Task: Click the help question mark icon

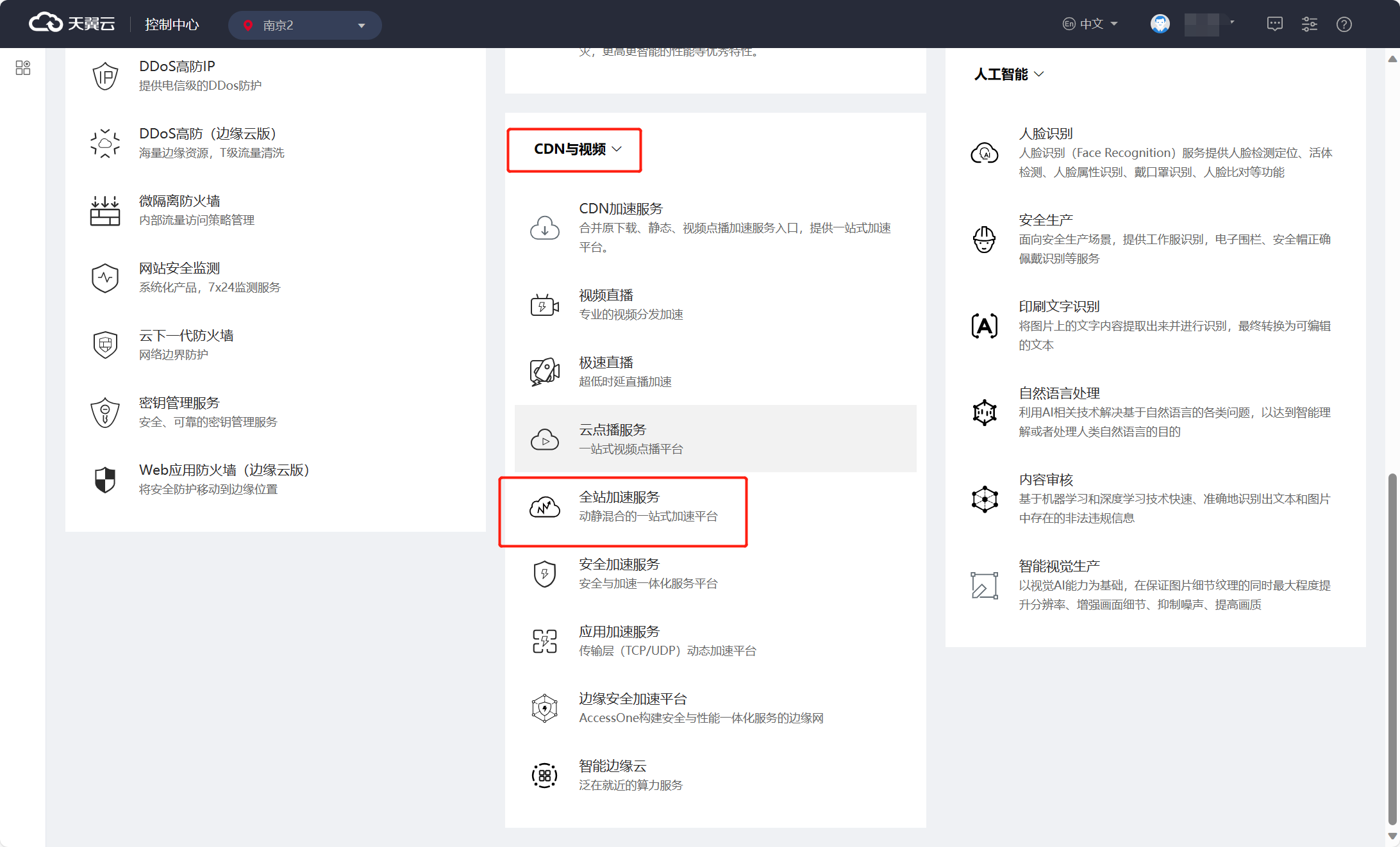Action: (1344, 24)
